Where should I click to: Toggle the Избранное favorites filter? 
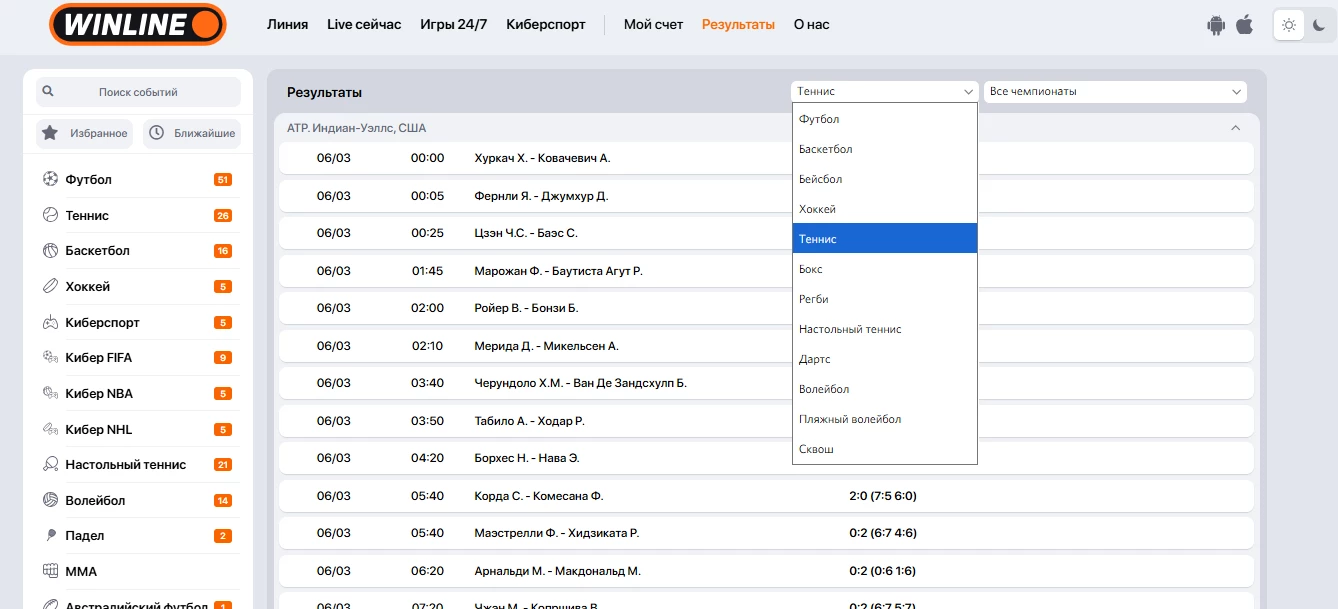(86, 133)
